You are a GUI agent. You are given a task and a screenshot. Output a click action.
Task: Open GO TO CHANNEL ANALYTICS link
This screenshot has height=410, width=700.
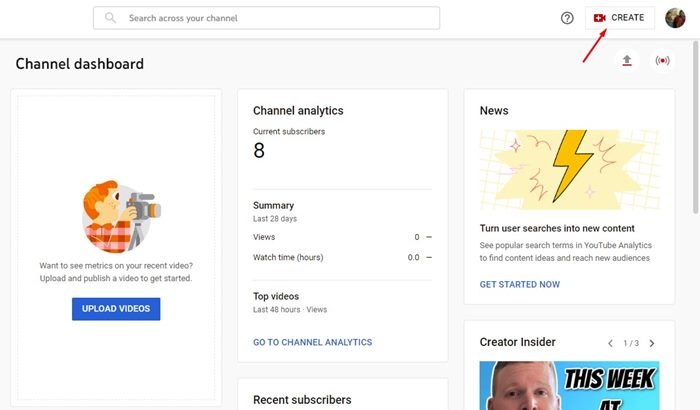click(312, 342)
